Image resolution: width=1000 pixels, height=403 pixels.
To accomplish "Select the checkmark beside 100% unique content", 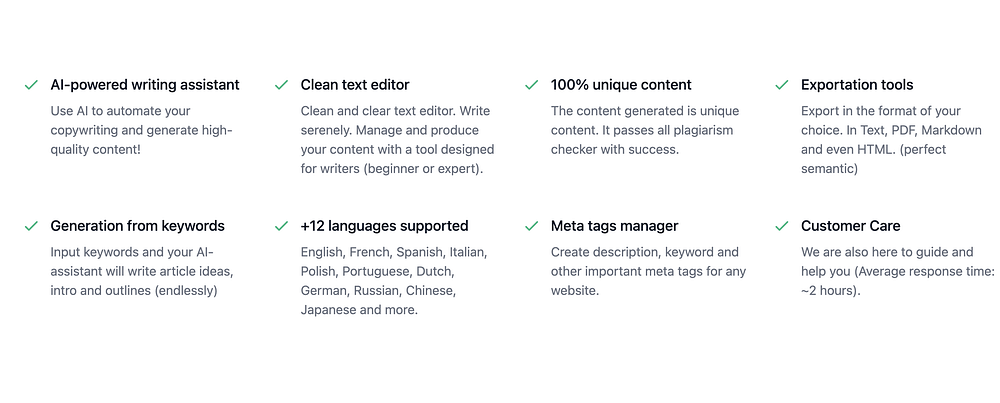I will point(531,85).
